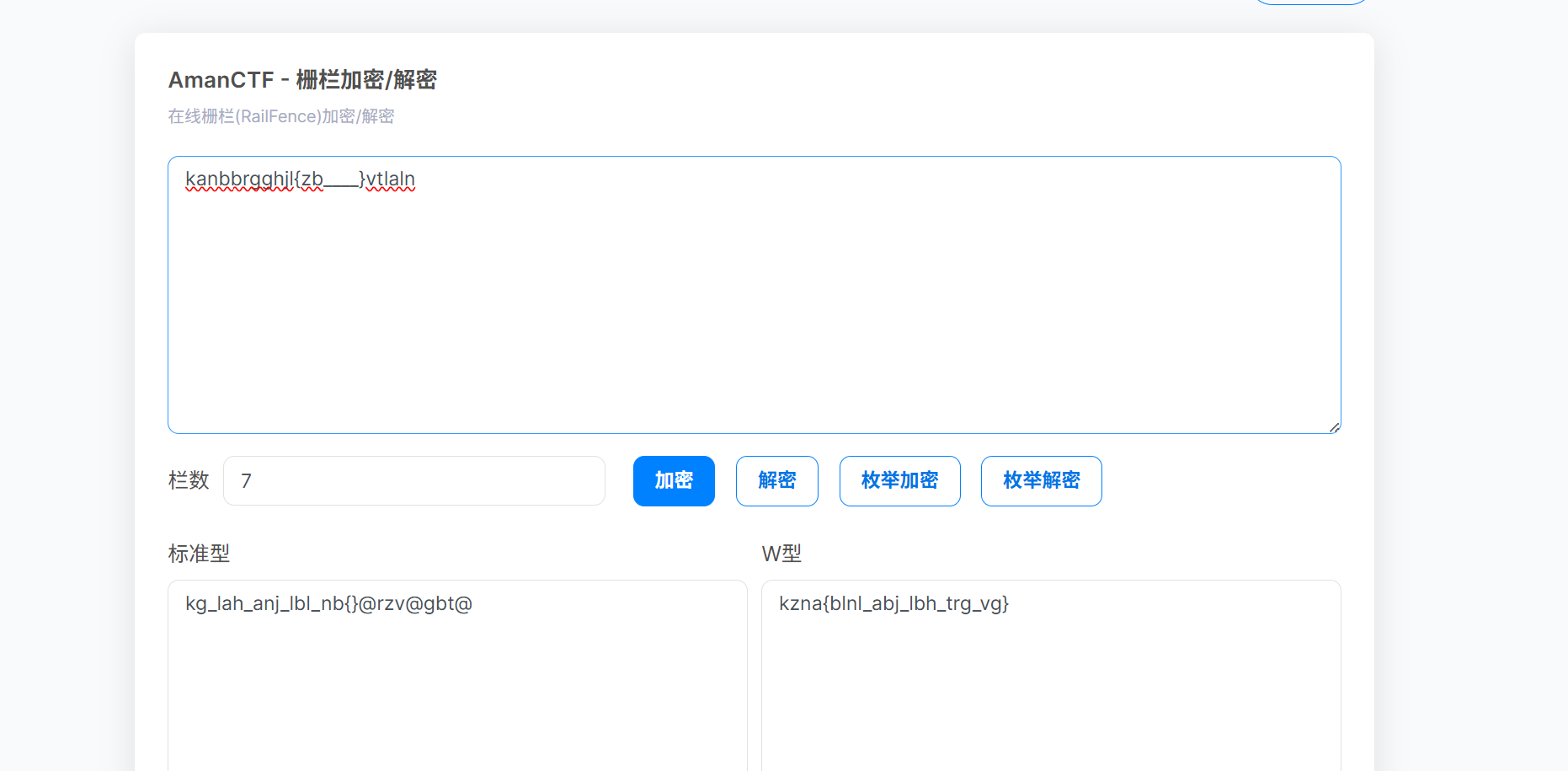Click the underscores before the closing brace in the input
This screenshot has height=771, width=1568.
tap(341, 180)
